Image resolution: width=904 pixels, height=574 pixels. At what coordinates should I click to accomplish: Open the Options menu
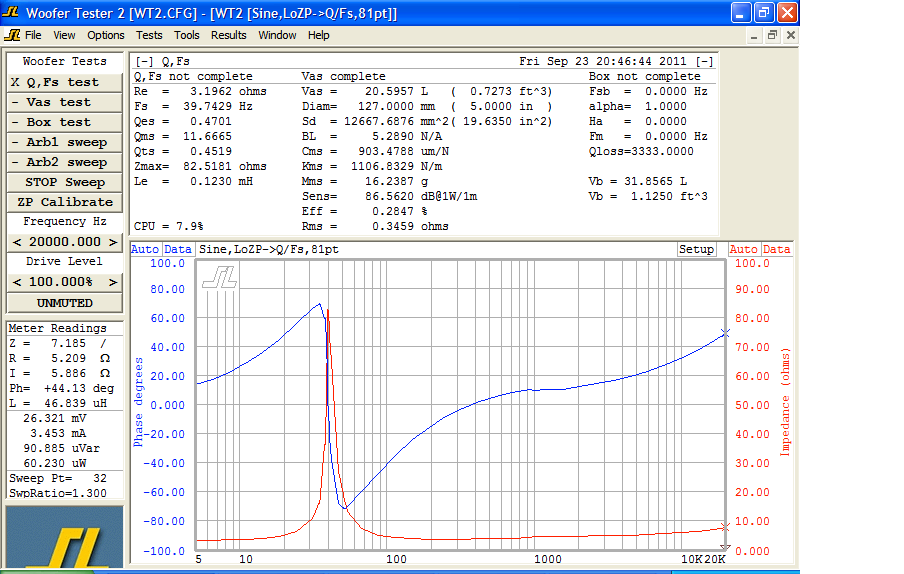106,35
